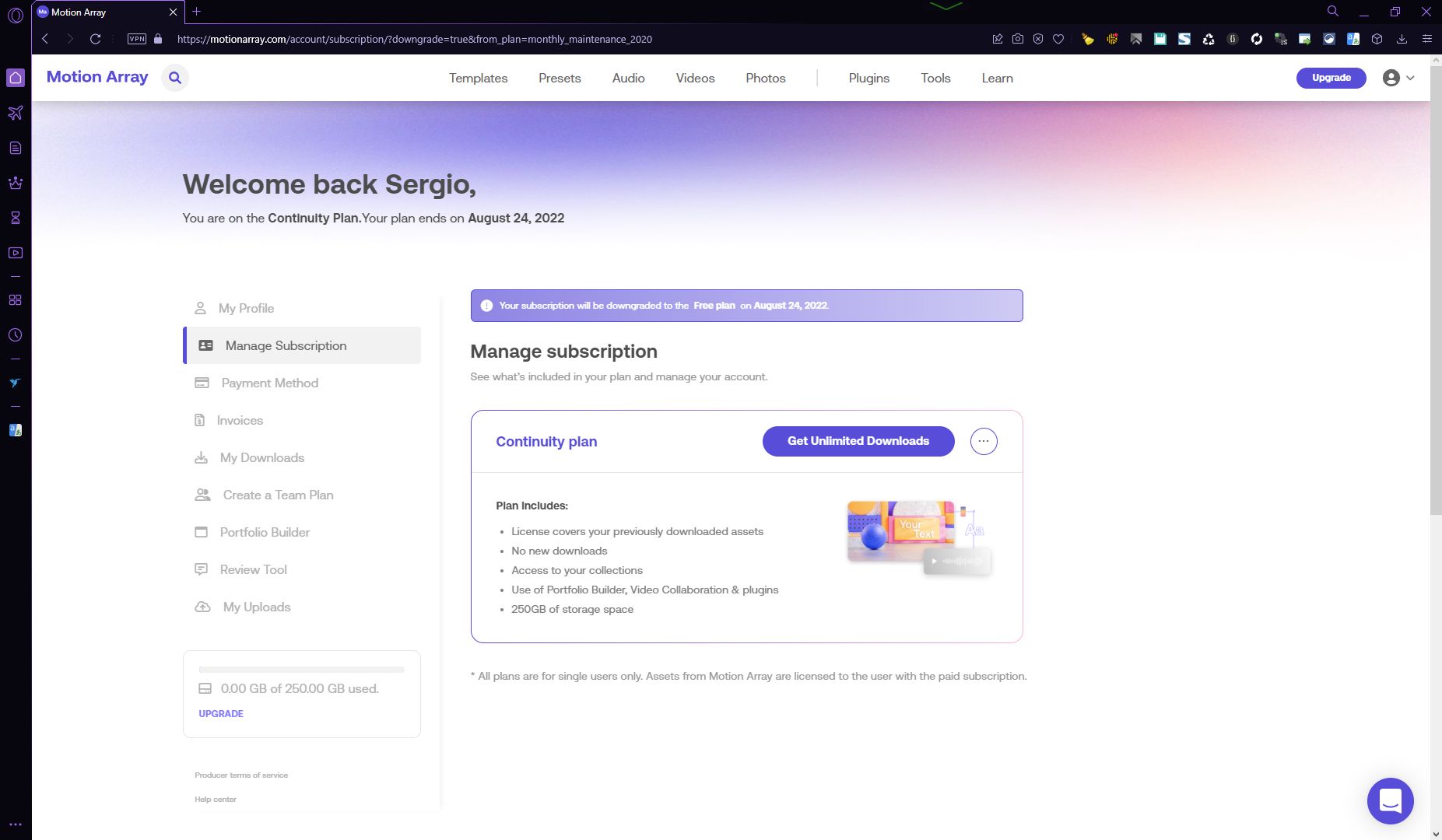Expand the account avatar dropdown
The width and height of the screenshot is (1442, 840).
pyautogui.click(x=1398, y=78)
